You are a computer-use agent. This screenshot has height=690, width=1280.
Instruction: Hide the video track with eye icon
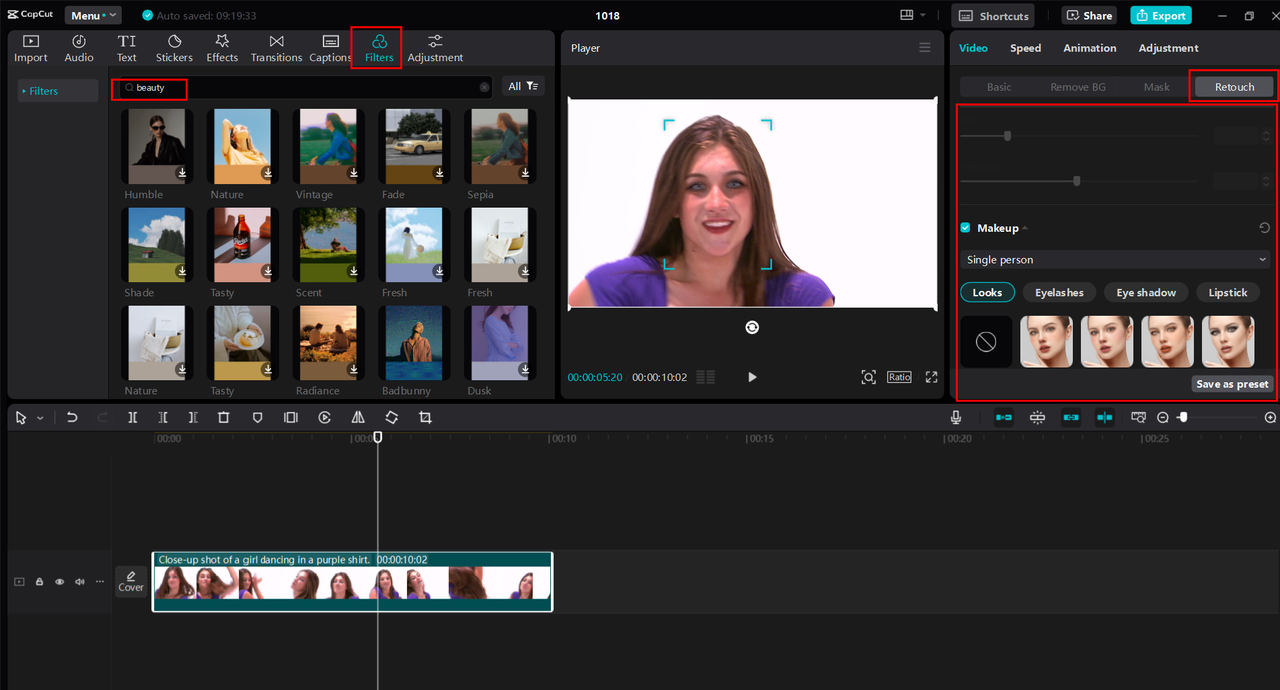coord(59,581)
